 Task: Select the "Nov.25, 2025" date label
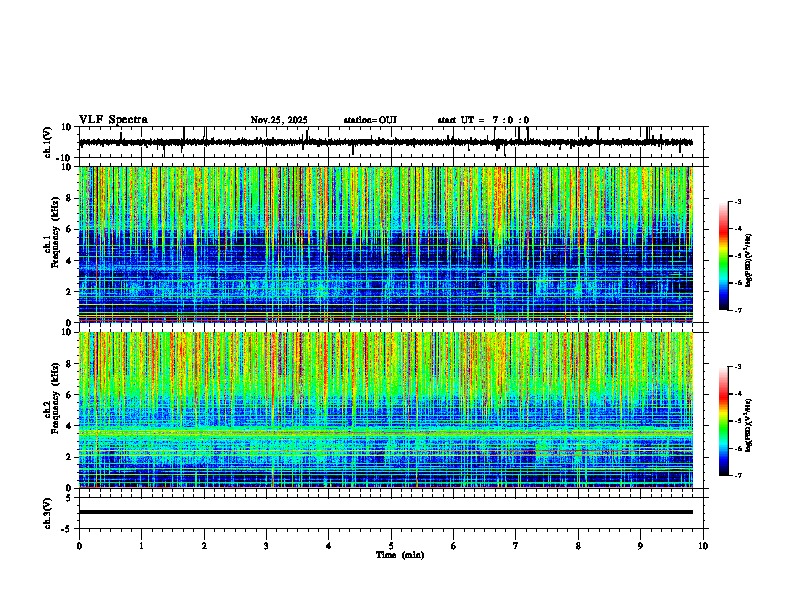point(279,120)
